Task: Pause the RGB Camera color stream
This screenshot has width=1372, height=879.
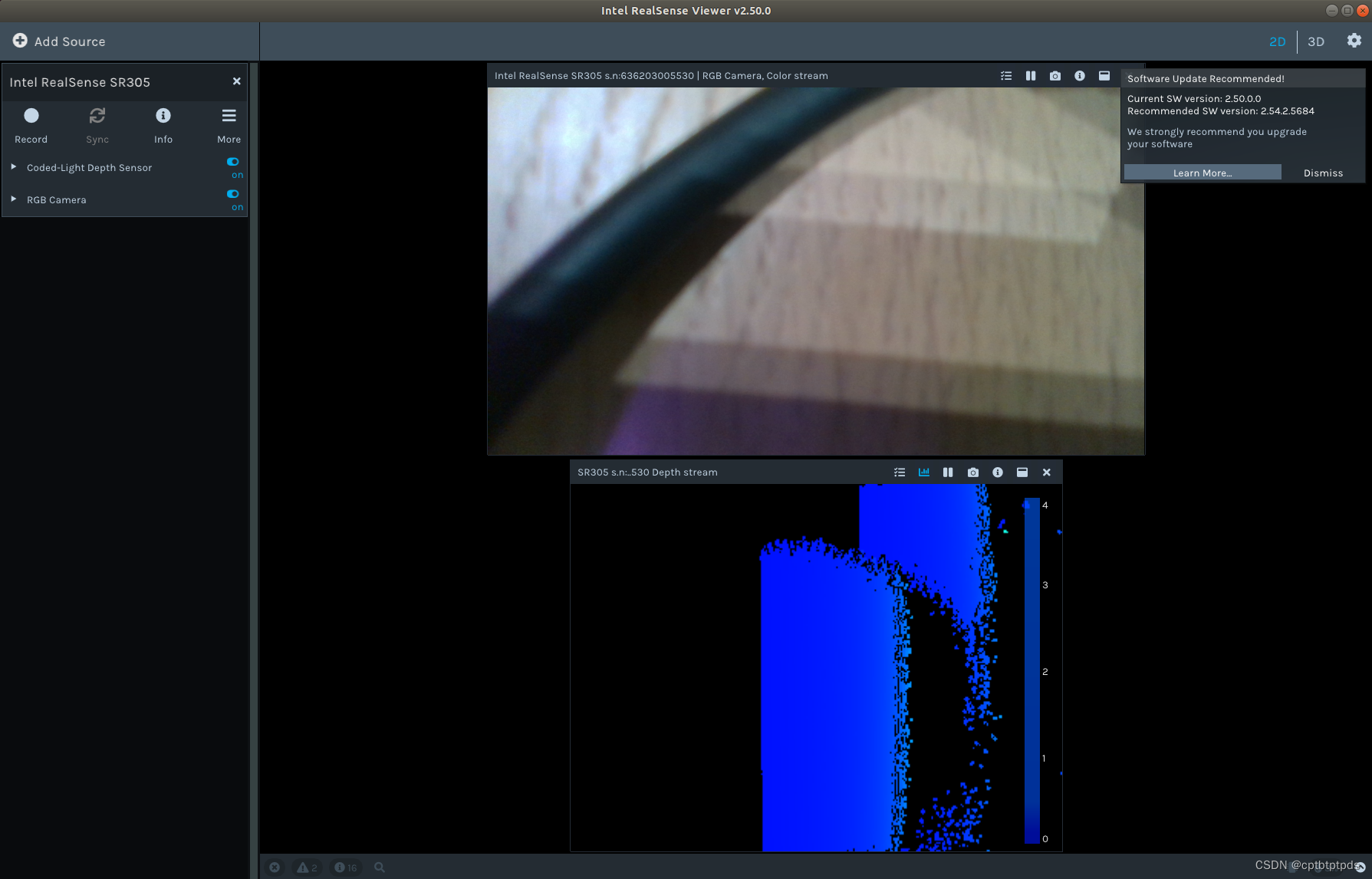Action: tap(1030, 75)
